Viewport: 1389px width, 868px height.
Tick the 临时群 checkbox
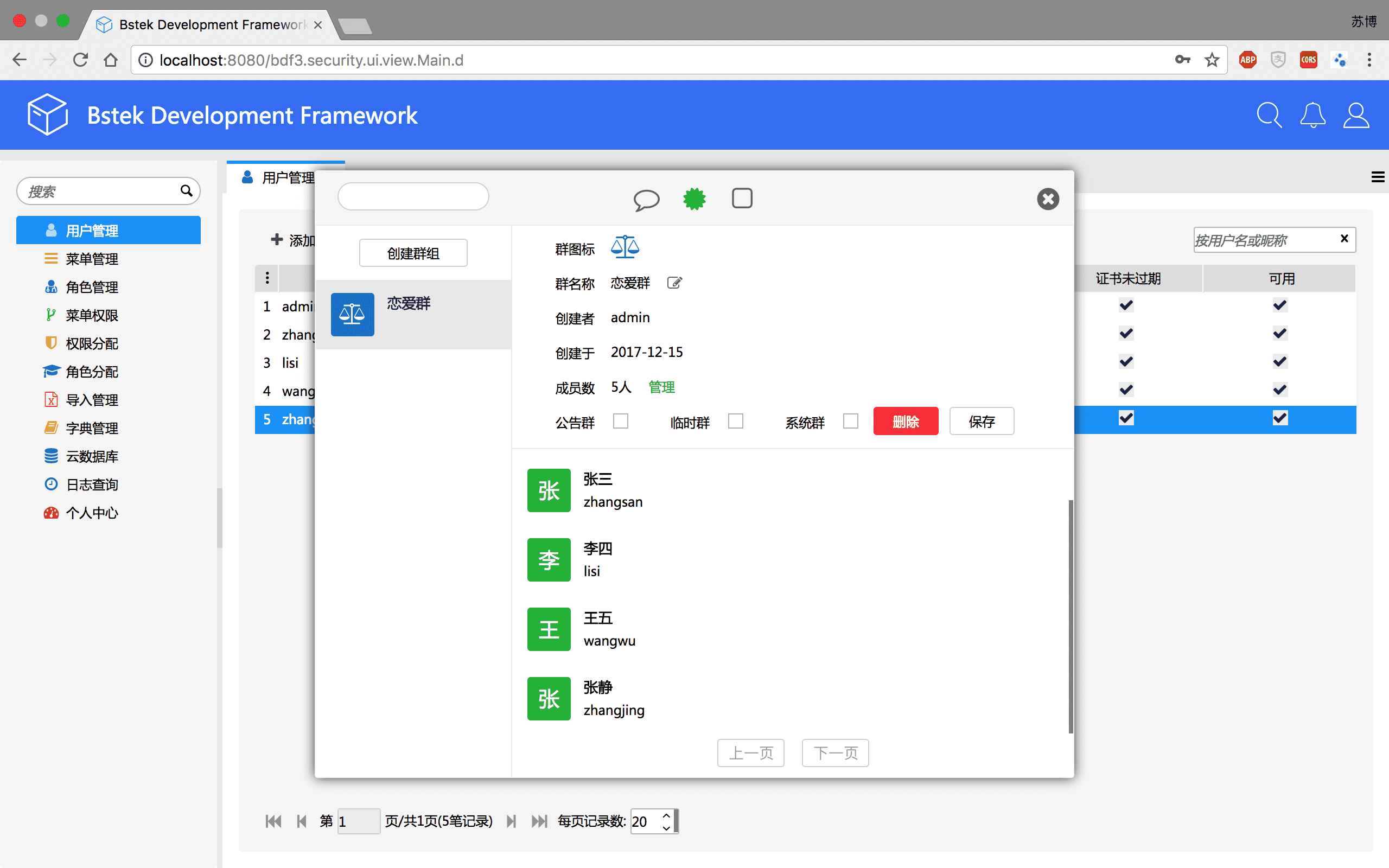click(735, 422)
